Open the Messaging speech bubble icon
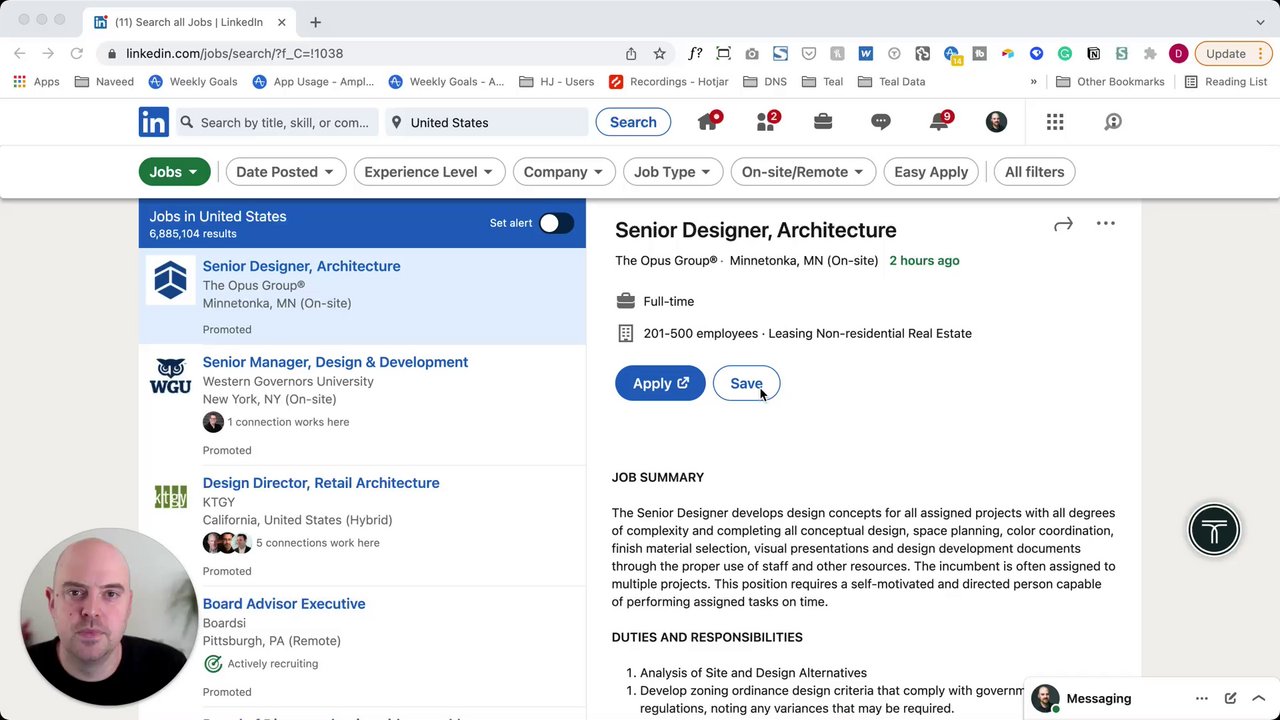This screenshot has height=720, width=1280. click(x=881, y=122)
